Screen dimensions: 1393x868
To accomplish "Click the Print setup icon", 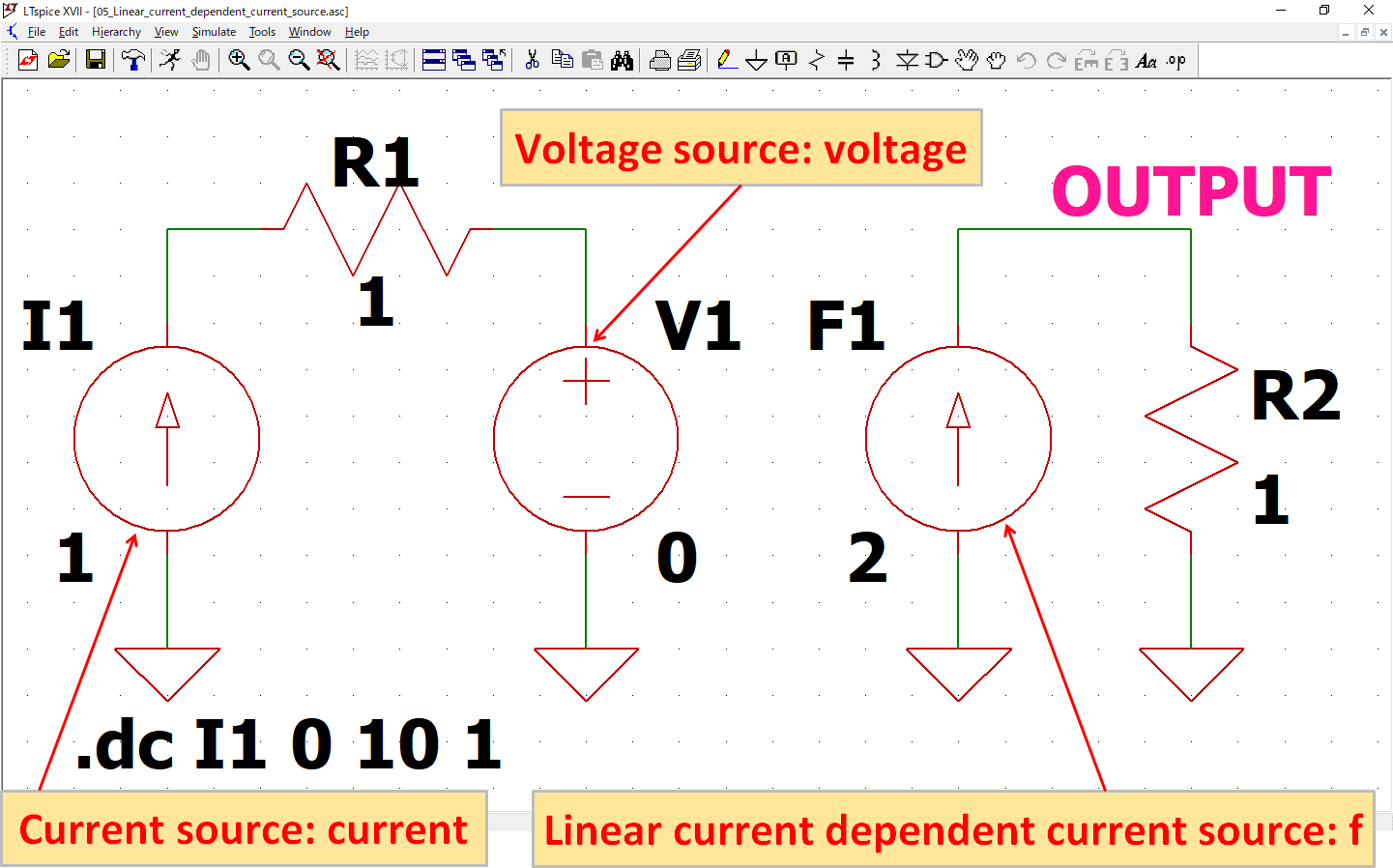I will coord(660,60).
